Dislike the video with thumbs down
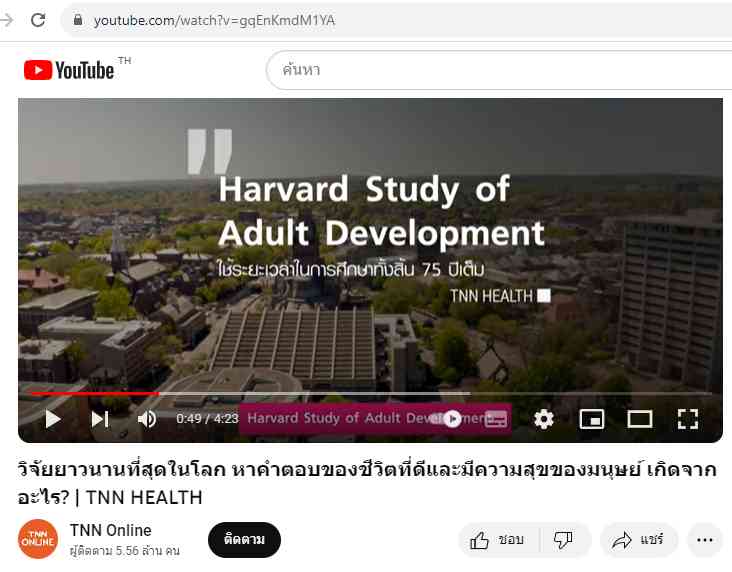Screen dimensions: 732x572 [563, 540]
